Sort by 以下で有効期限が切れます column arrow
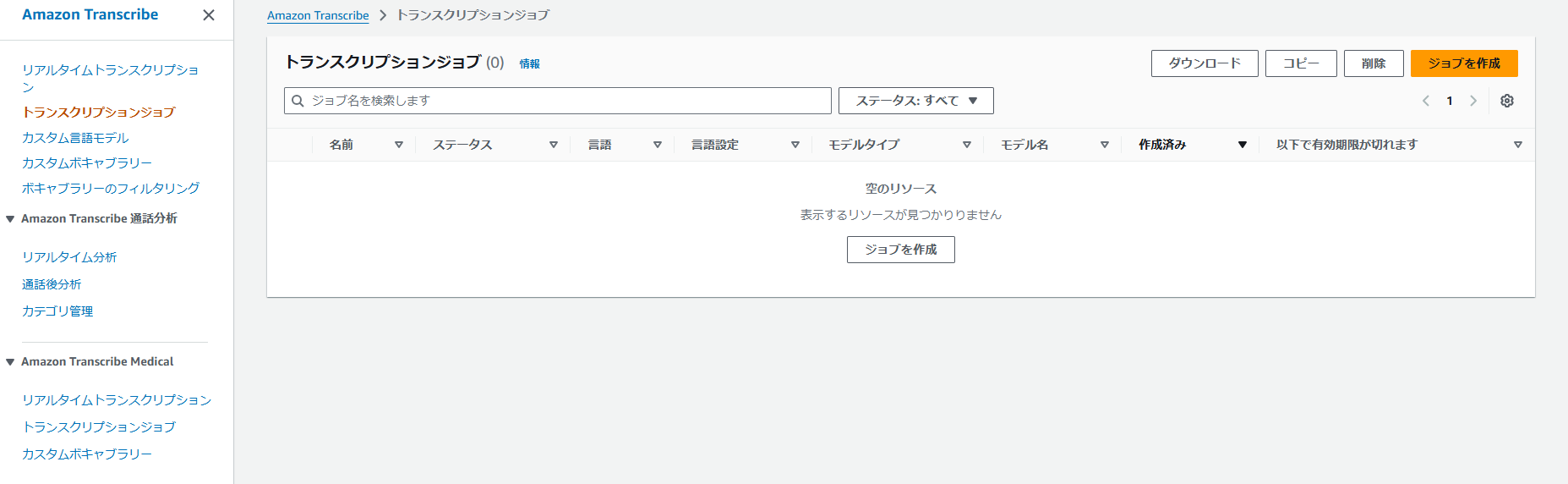Screen dimensions: 1568x484 1518,145
